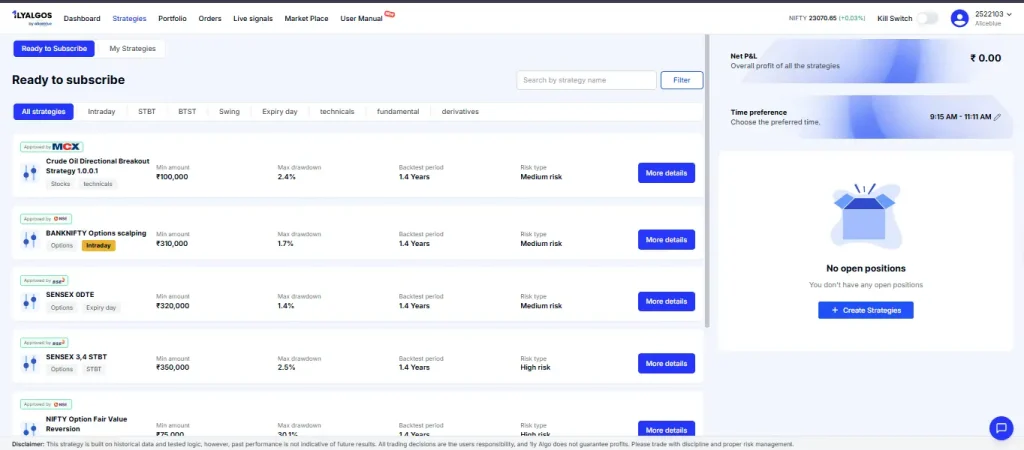The height and width of the screenshot is (450, 1024).
Task: Click the empty box illustration
Action: click(x=865, y=217)
